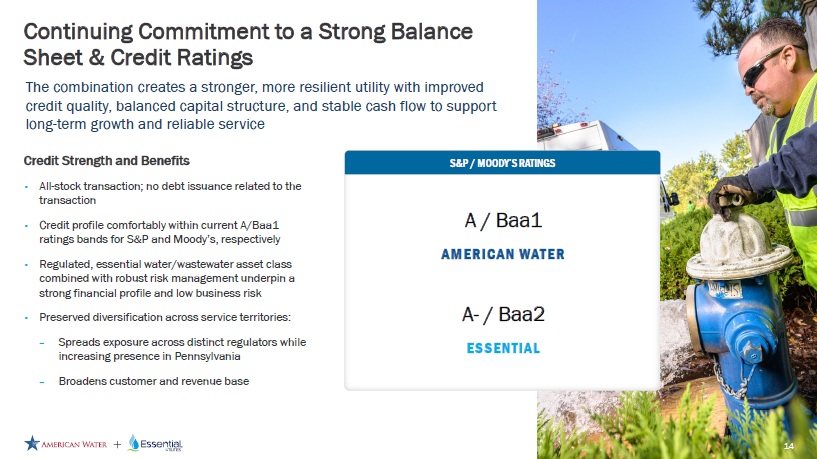Viewport: 817px width, 459px height.
Task: Click the plus sign between the logos
Action: click(117, 444)
